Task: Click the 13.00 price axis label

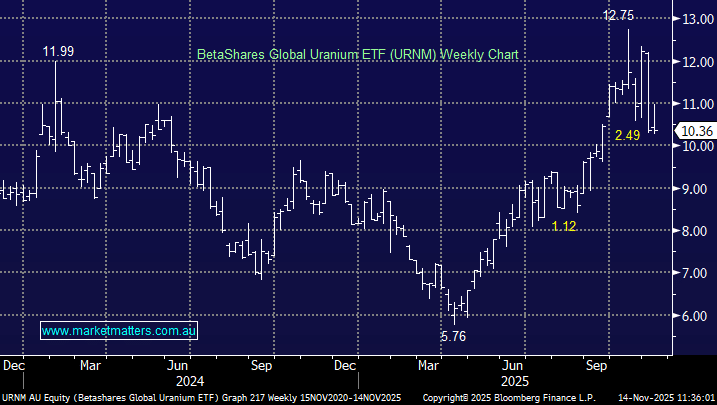Action: pyautogui.click(x=695, y=19)
